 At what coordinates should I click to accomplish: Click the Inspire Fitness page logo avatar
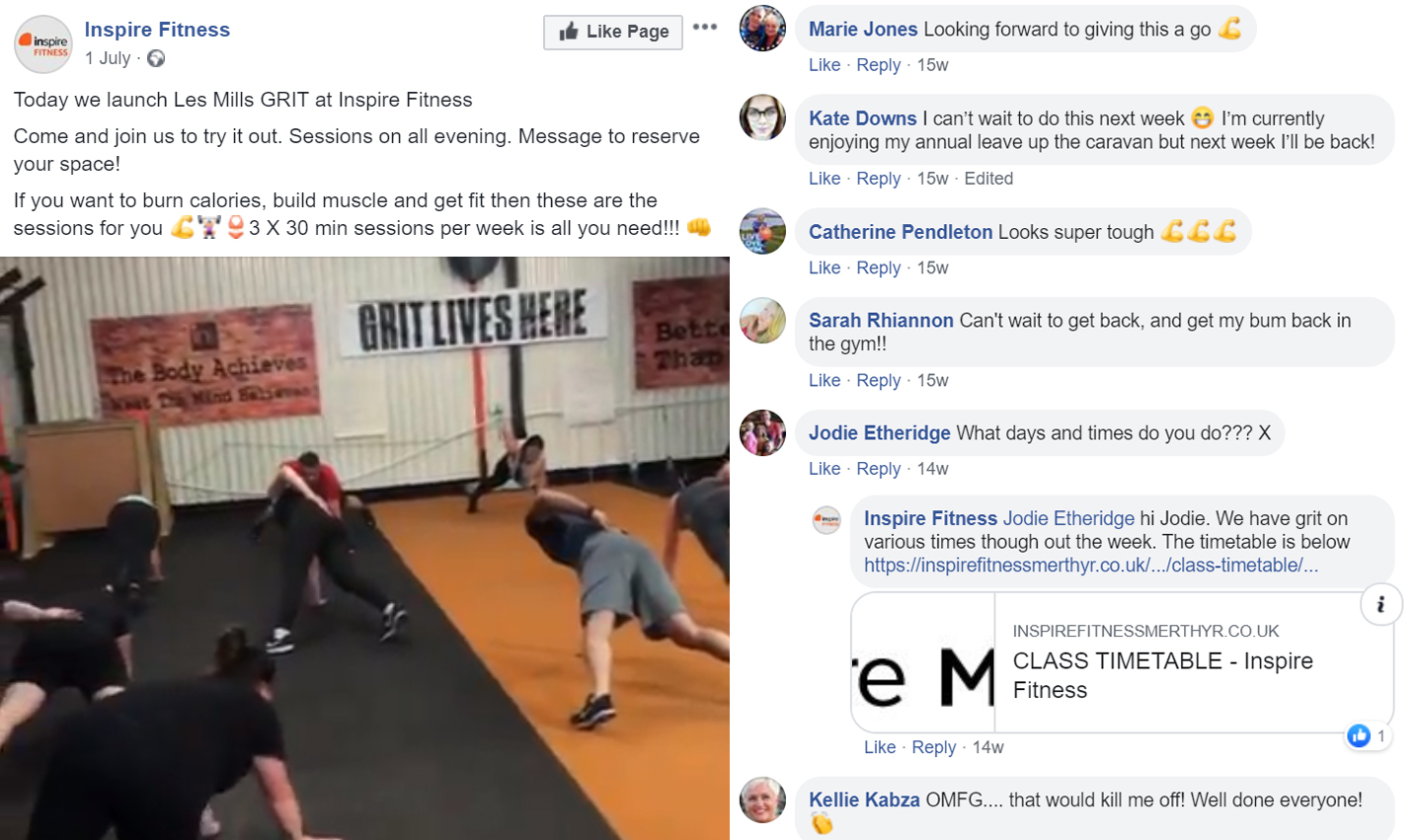tap(43, 44)
